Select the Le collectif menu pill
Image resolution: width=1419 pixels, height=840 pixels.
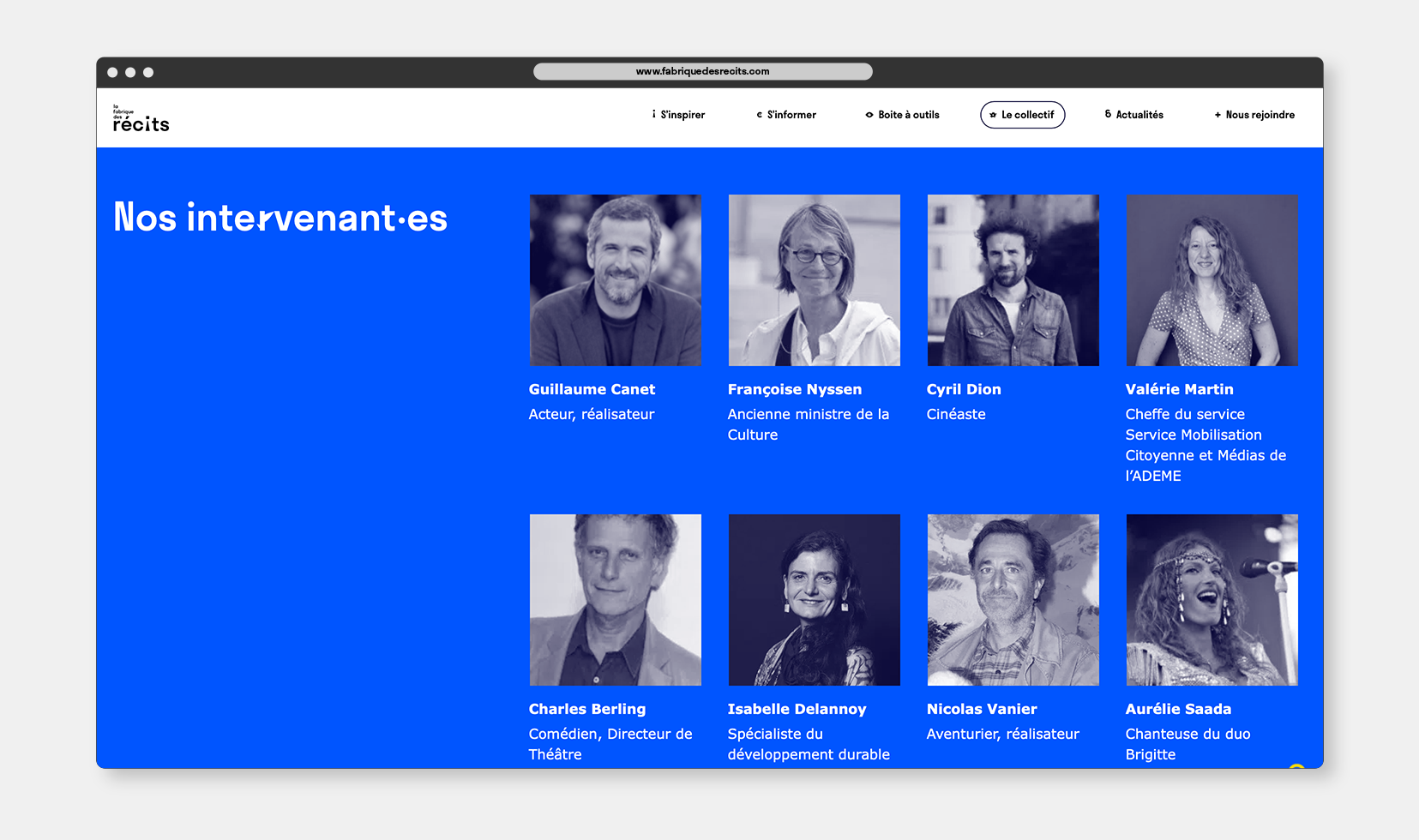(1023, 115)
